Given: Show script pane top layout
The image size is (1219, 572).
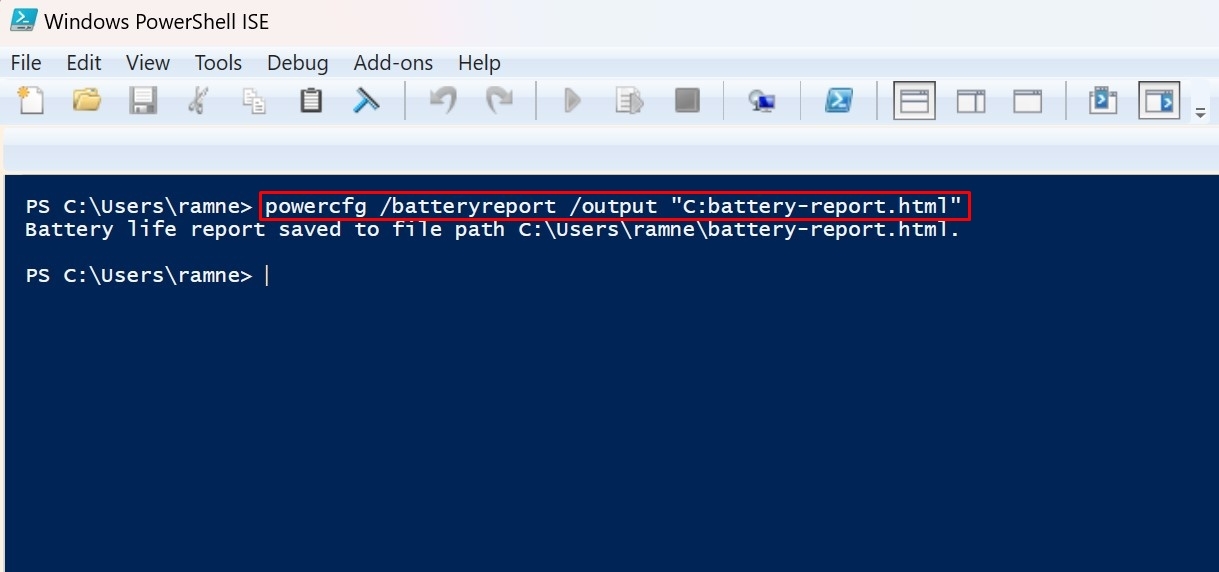Looking at the screenshot, I should (x=914, y=100).
